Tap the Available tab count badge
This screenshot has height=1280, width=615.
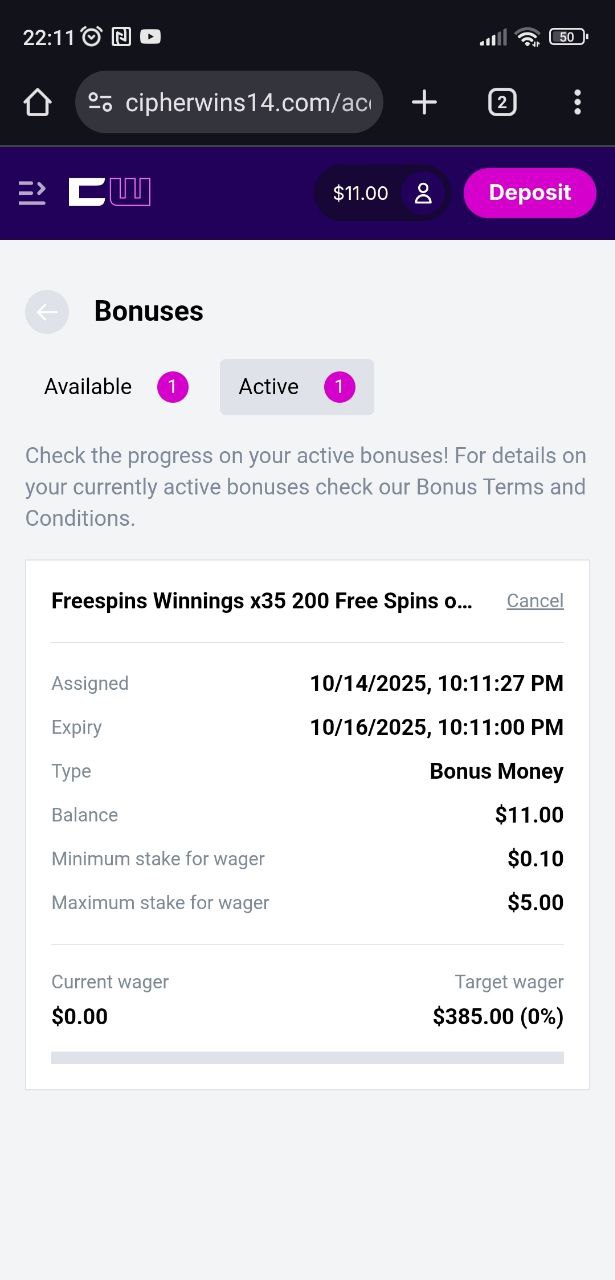(x=173, y=387)
